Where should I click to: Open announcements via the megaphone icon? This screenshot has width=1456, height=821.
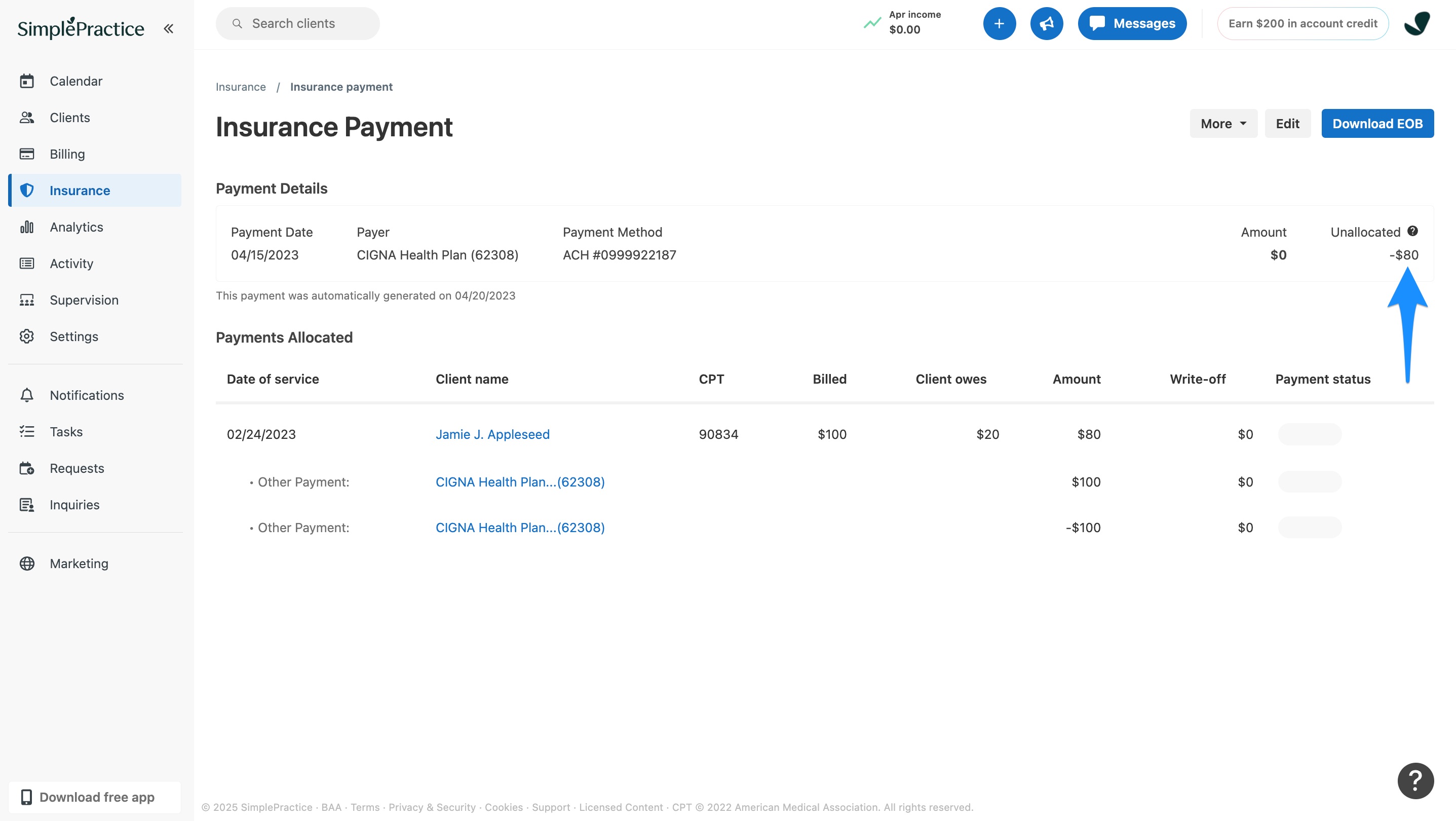coord(1047,23)
